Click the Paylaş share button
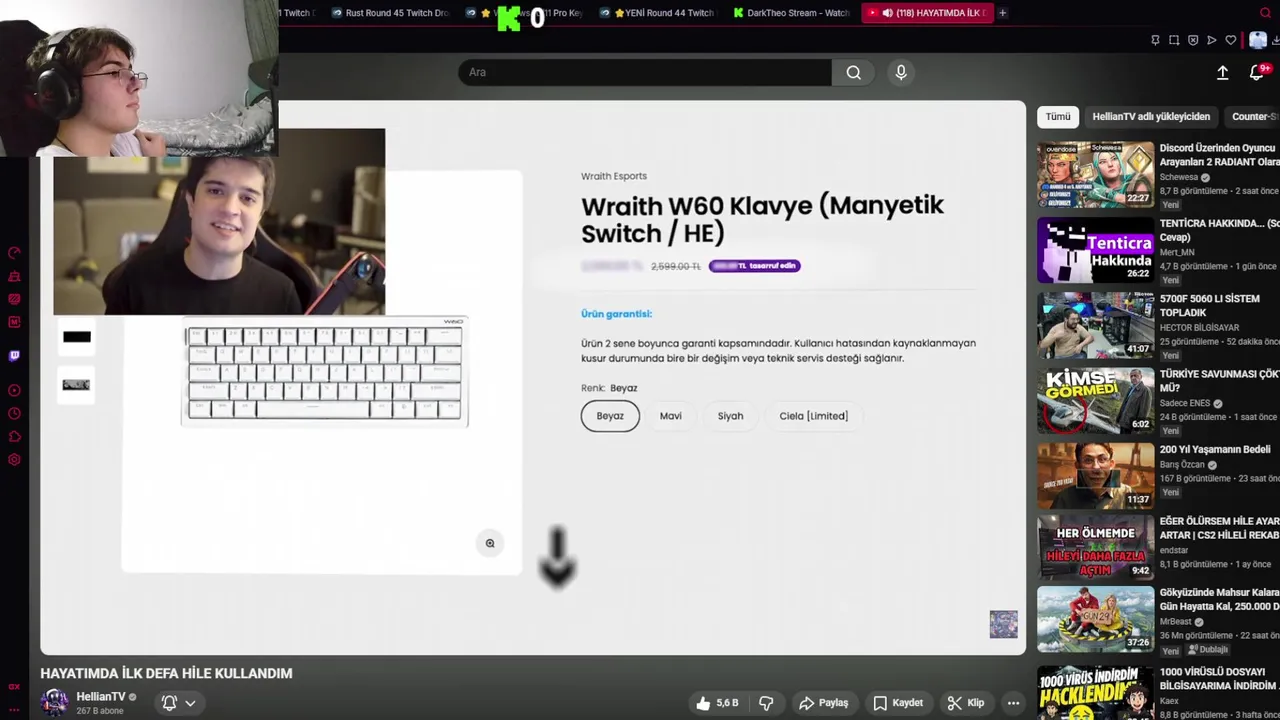This screenshot has height=720, width=1280. click(824, 703)
